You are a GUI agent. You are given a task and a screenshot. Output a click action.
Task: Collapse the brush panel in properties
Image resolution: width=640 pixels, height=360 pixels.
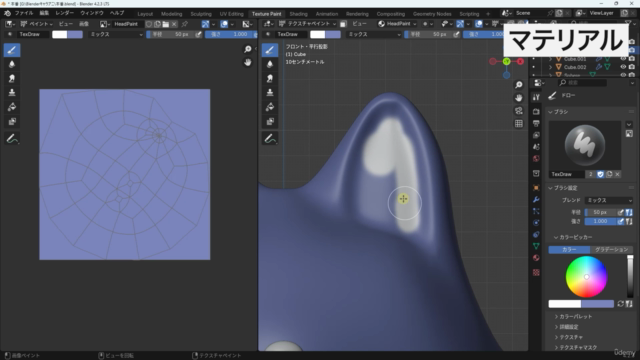pyautogui.click(x=550, y=112)
